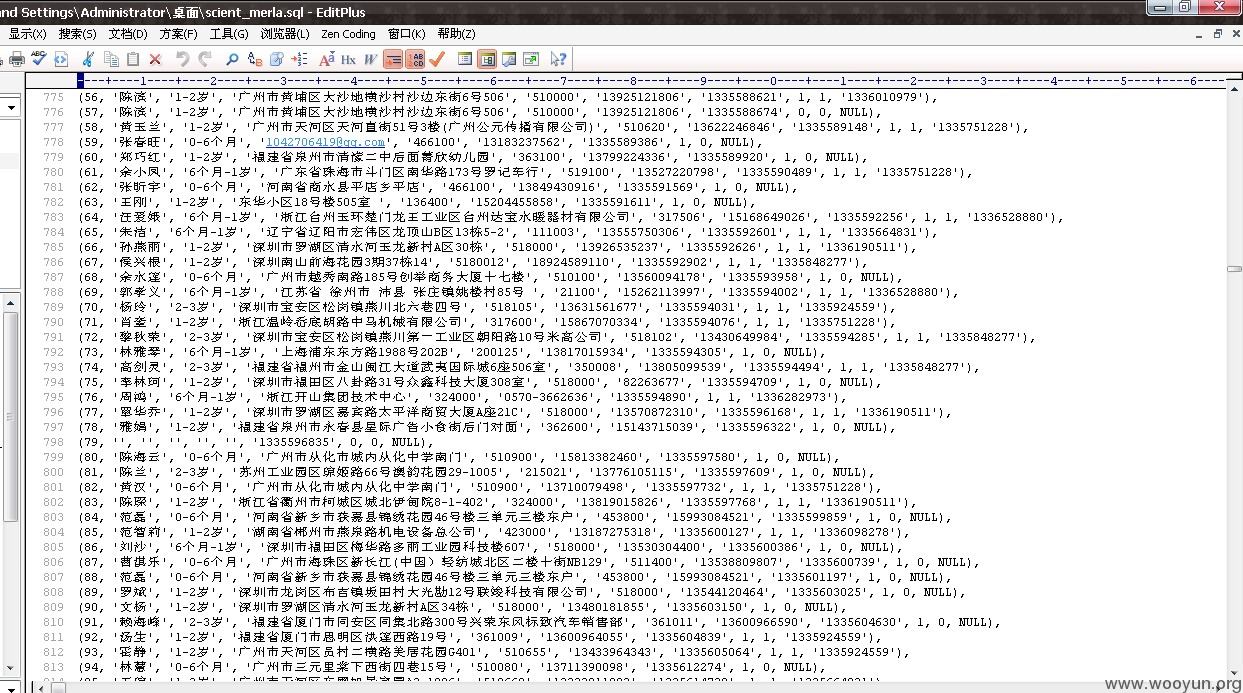Click the orange check mark icon

[x=437, y=59]
